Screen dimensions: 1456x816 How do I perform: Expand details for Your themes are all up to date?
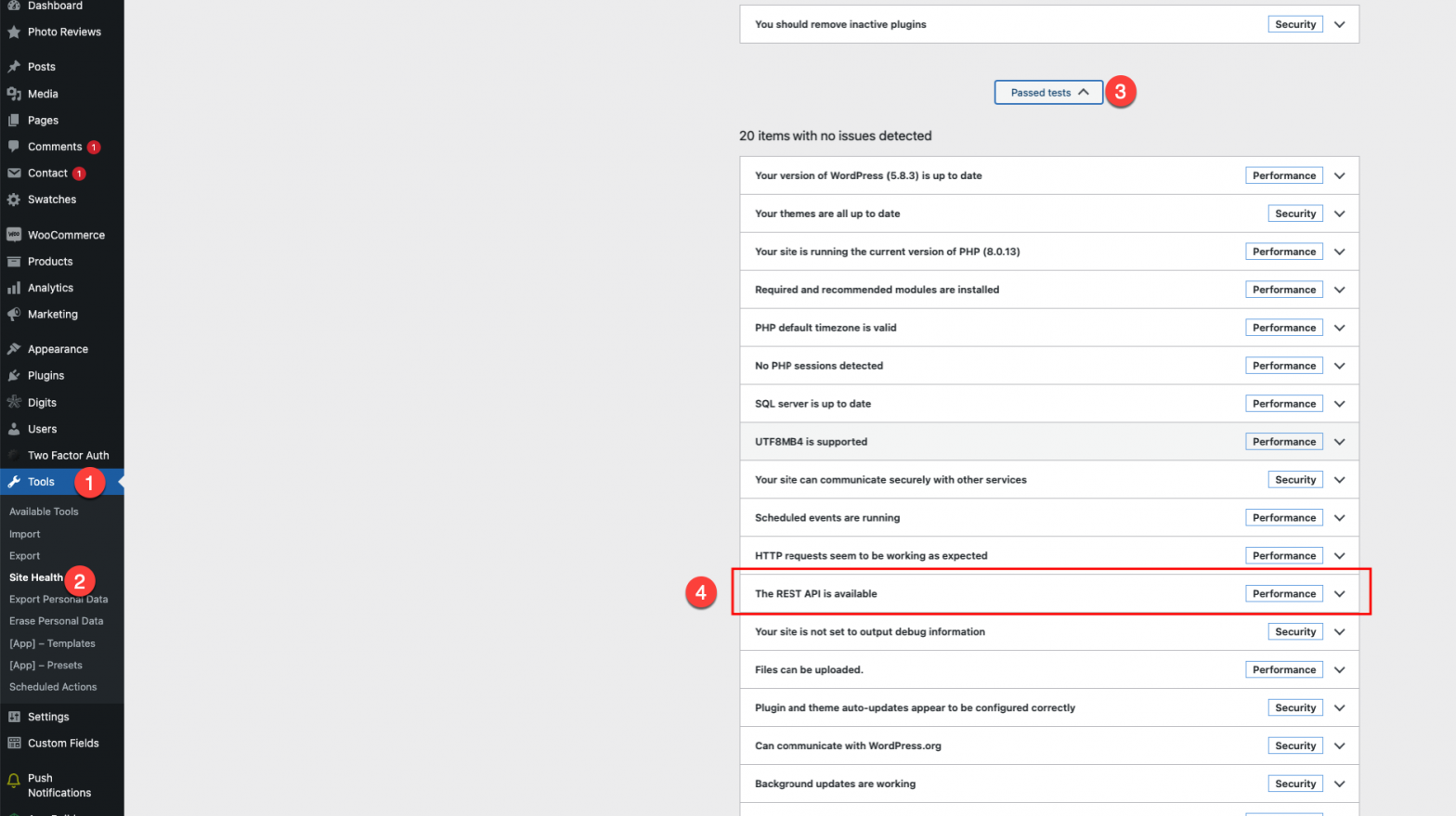click(1338, 213)
